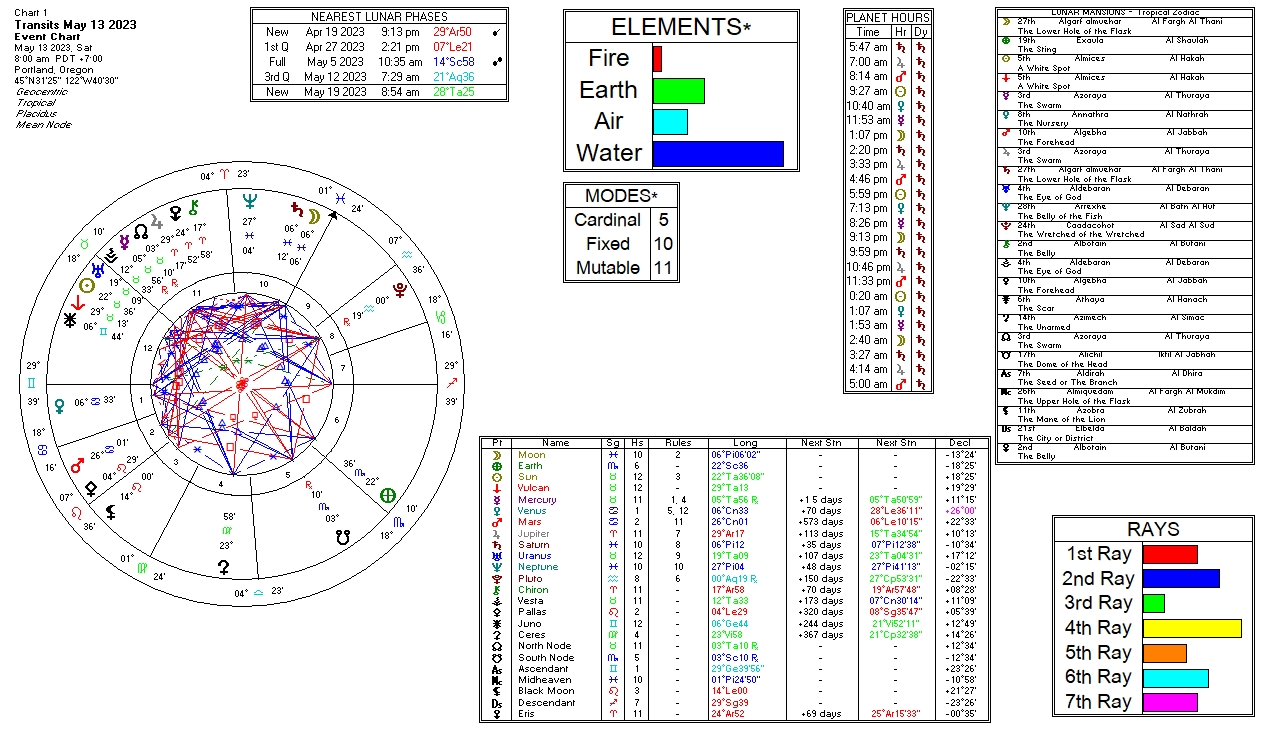
Task: Select the South Node glyph in the wheel
Action: coord(344,536)
